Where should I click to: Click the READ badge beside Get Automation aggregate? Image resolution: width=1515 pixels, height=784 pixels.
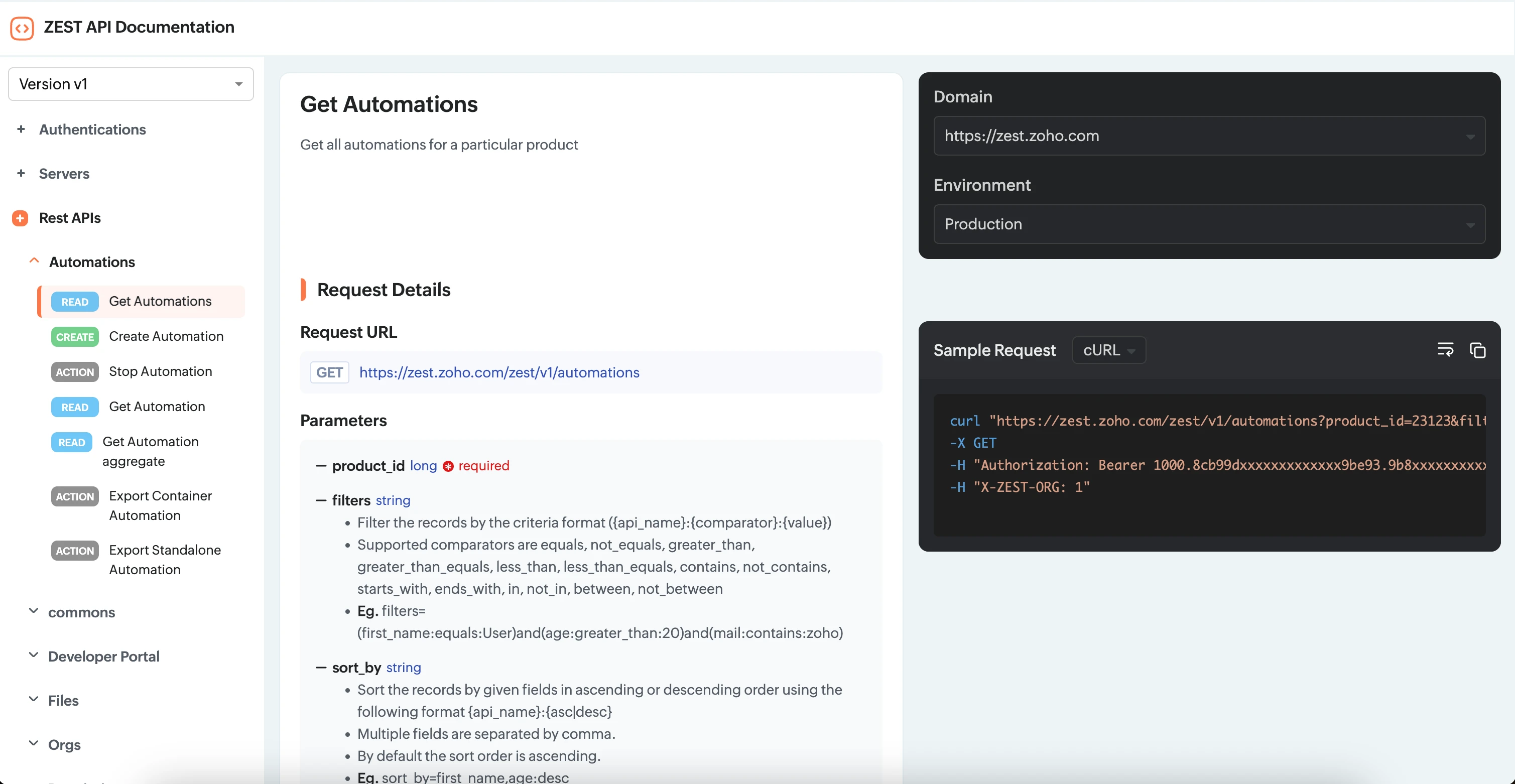[x=72, y=442]
